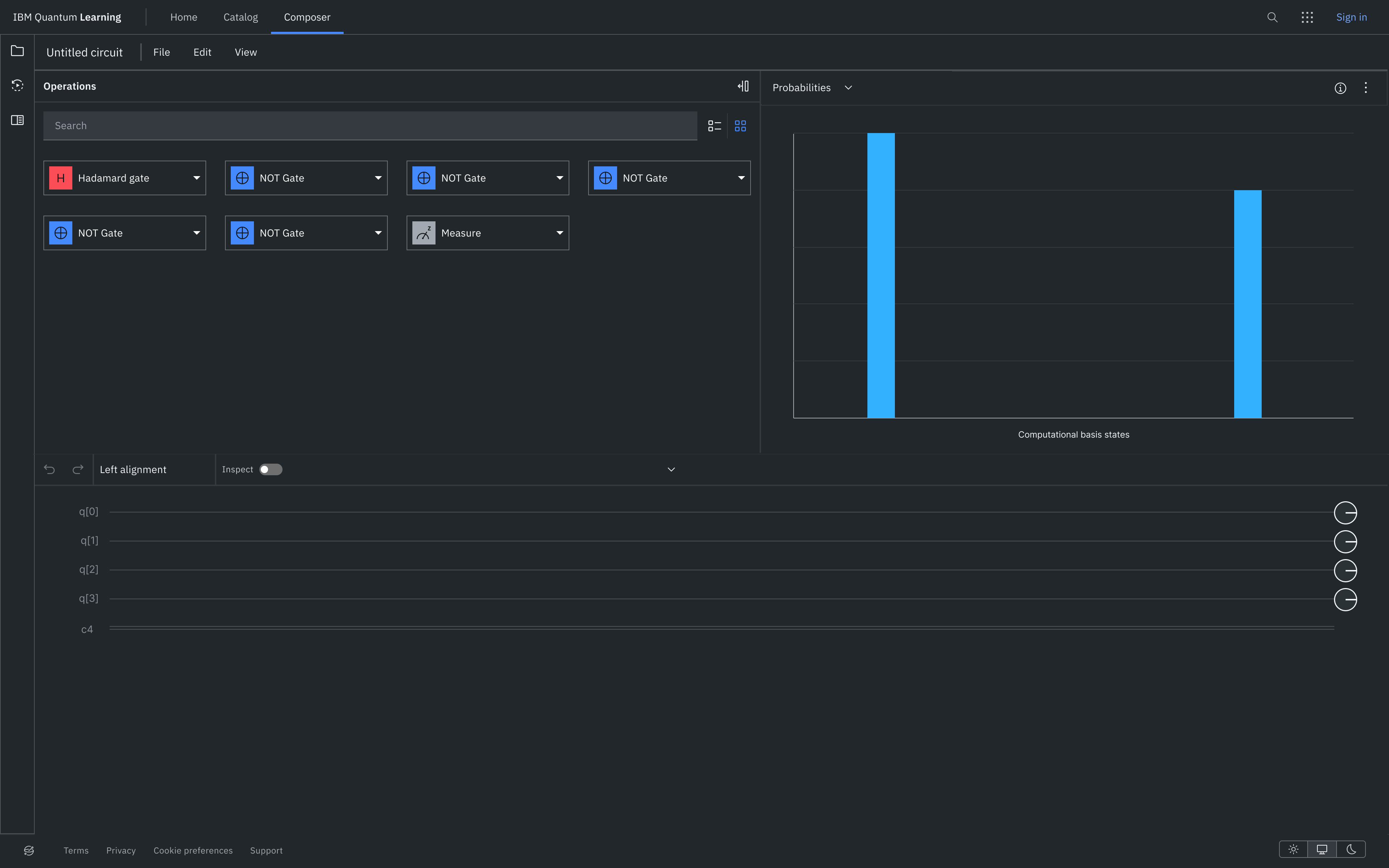Click the footer cookie logo icon
Viewport: 1389px width, 868px height.
[x=29, y=850]
